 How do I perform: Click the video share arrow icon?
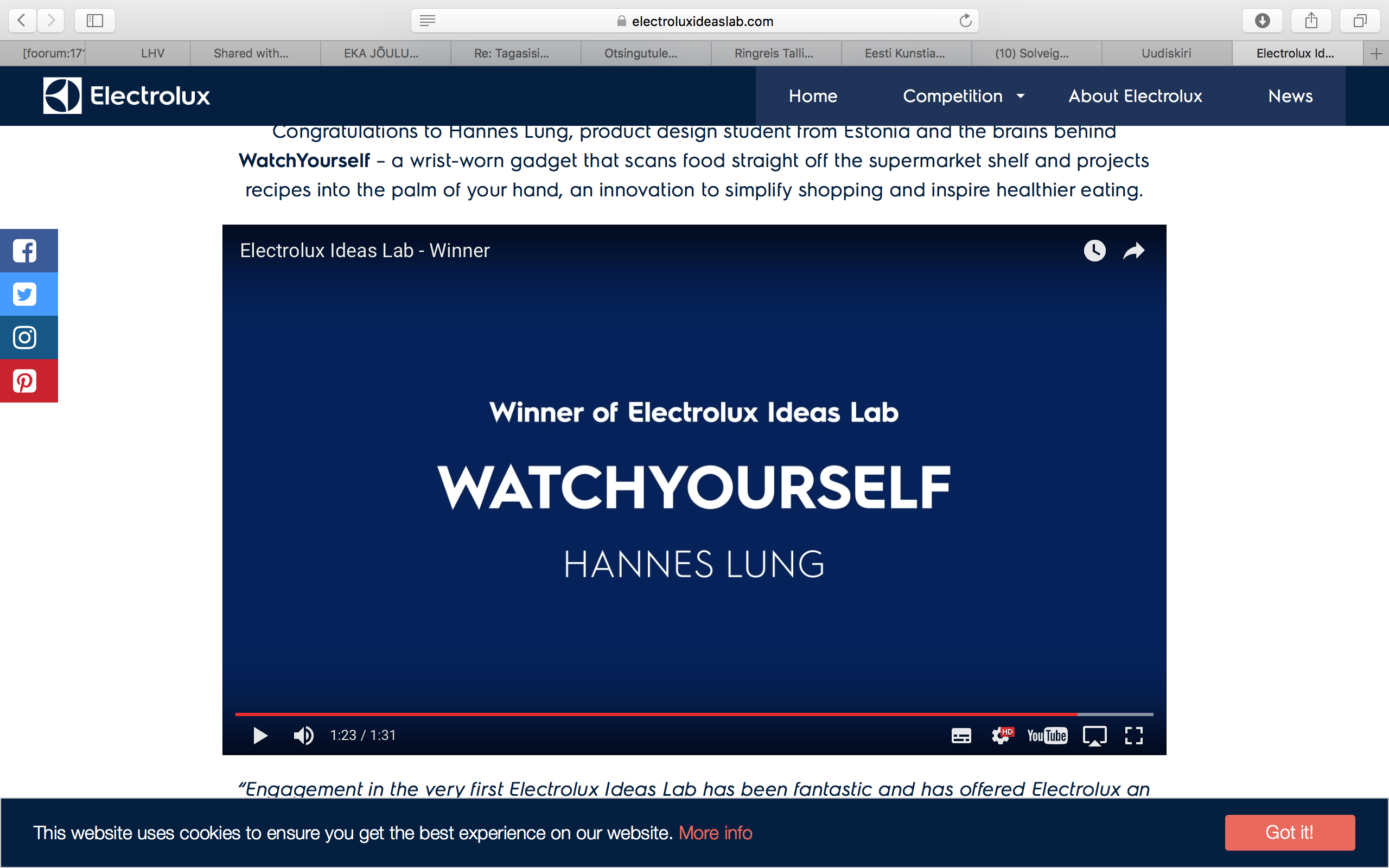1133,251
